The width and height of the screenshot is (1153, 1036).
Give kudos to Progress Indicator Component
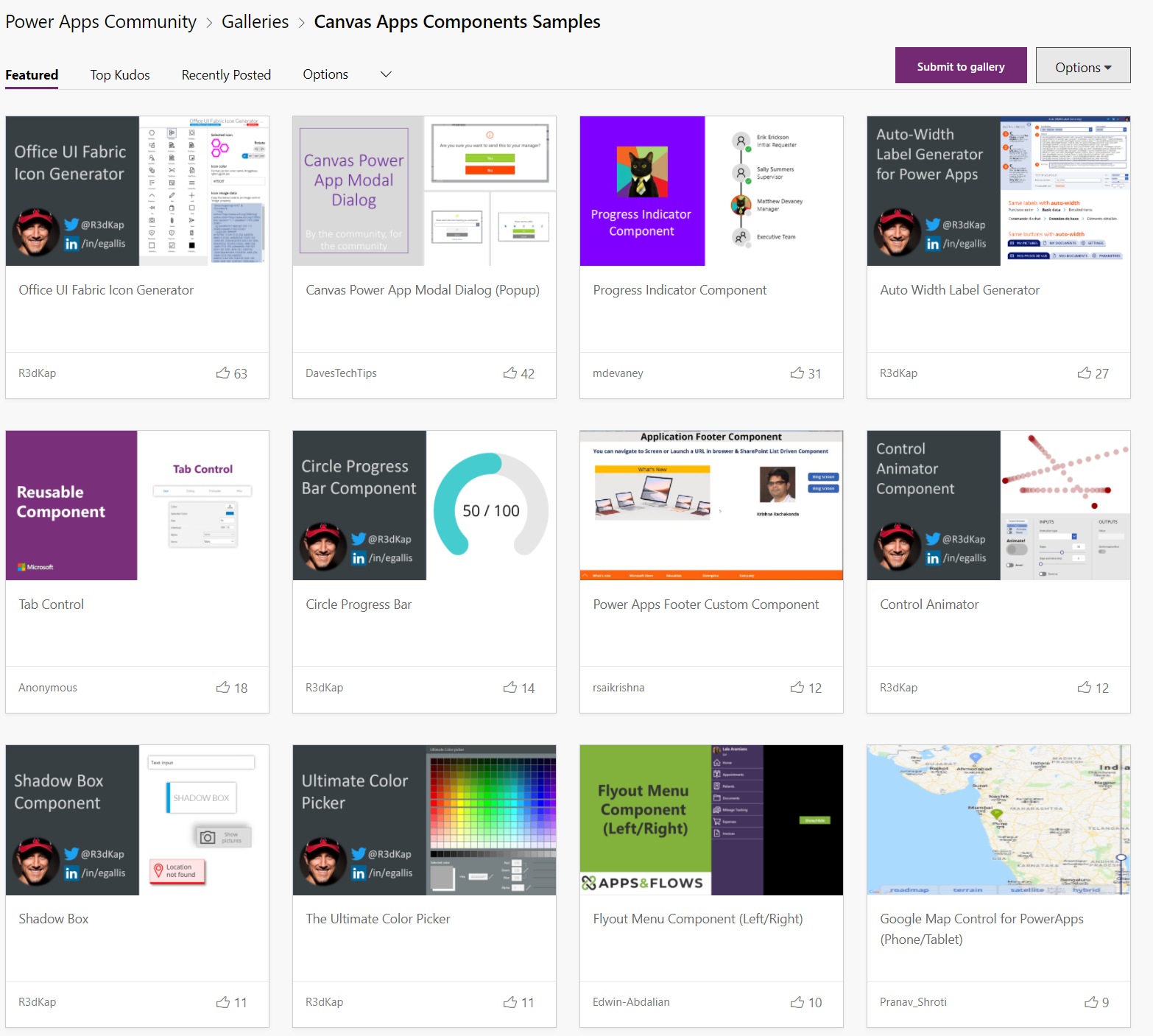pos(797,373)
